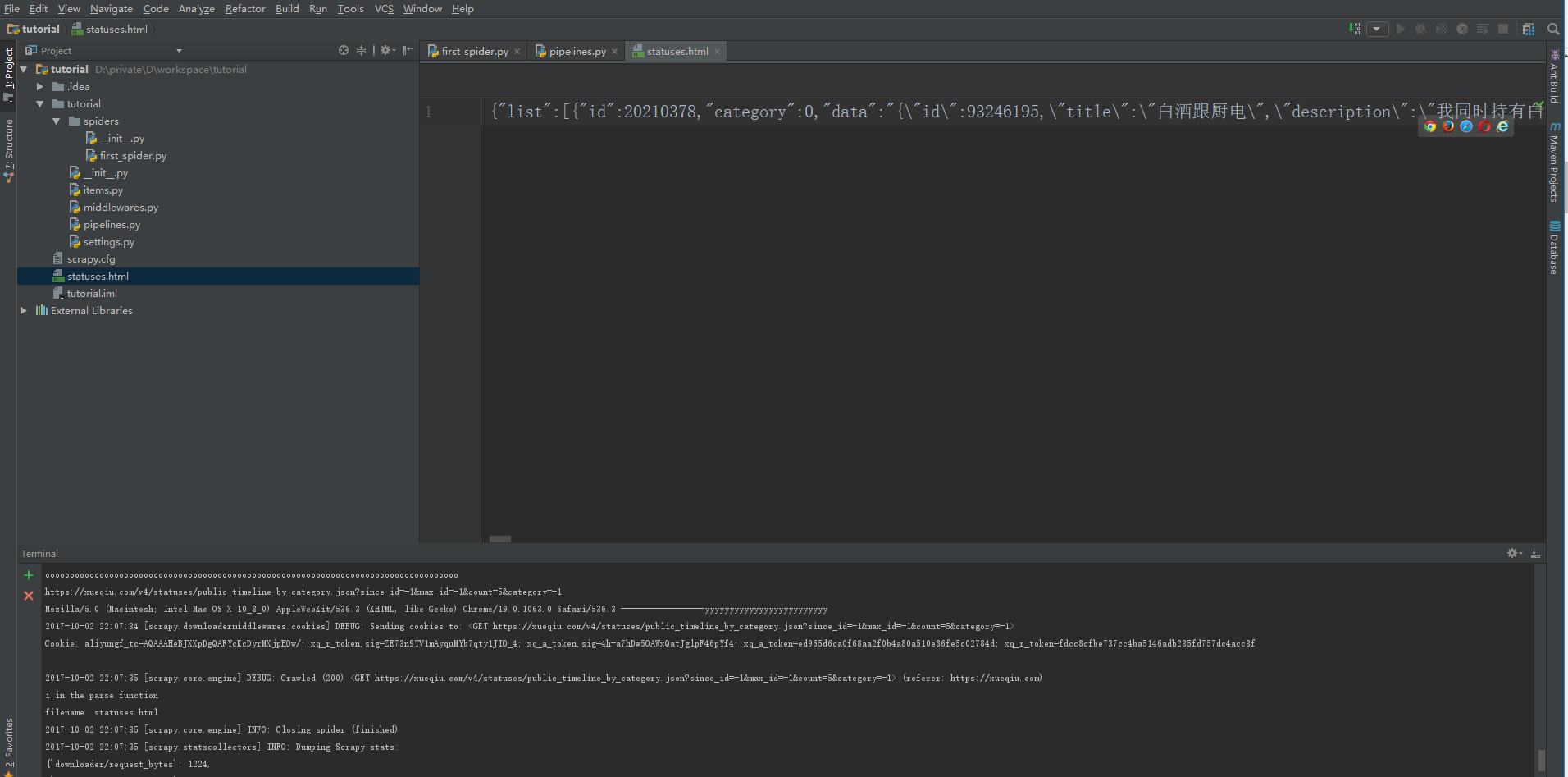Open the Maven Projects side panel
Image resolution: width=1568 pixels, height=777 pixels.
tap(1555, 162)
